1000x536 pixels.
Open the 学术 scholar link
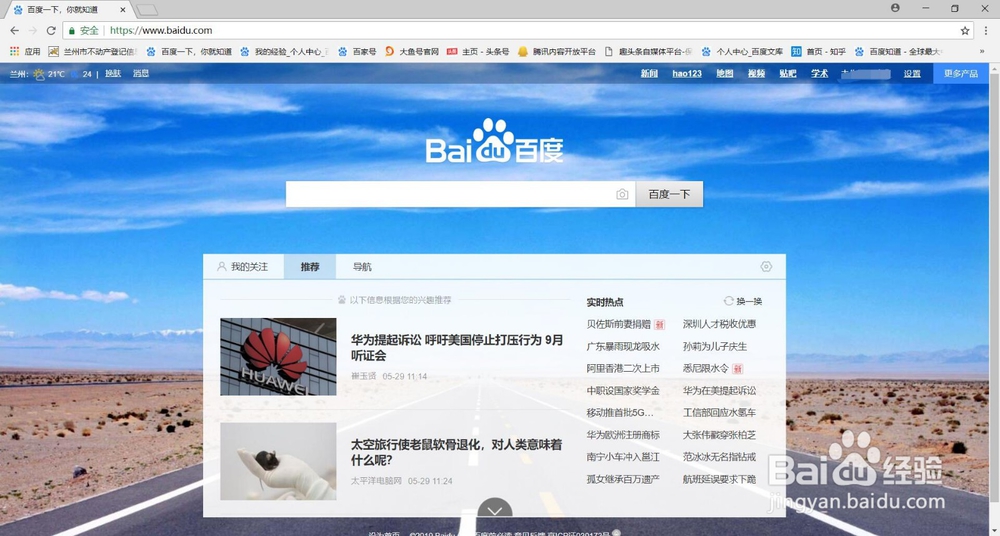coord(820,73)
